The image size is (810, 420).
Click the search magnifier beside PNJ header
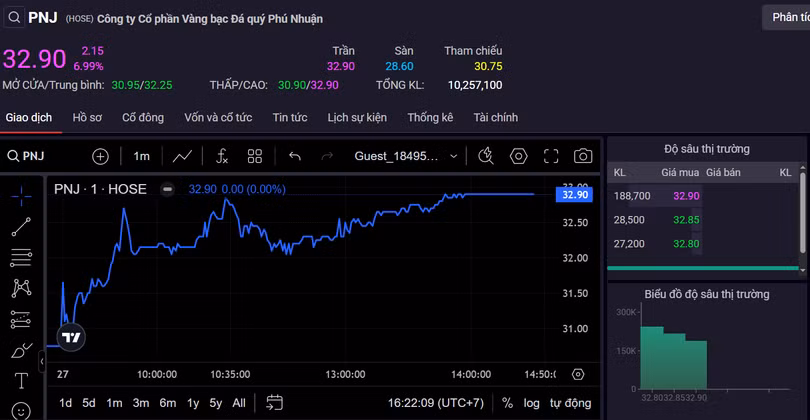(14, 18)
